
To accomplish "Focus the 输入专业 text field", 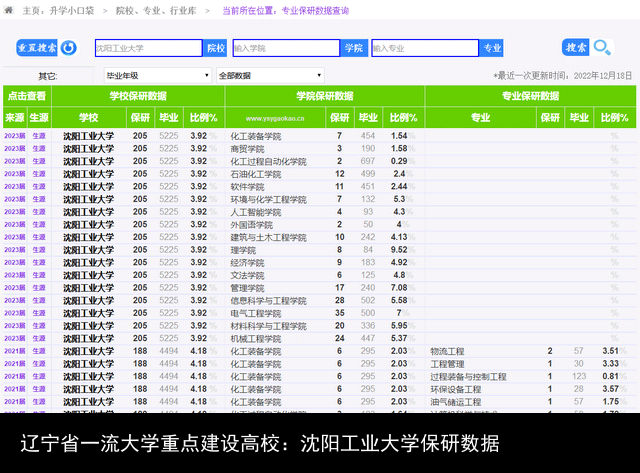I will [425, 48].
